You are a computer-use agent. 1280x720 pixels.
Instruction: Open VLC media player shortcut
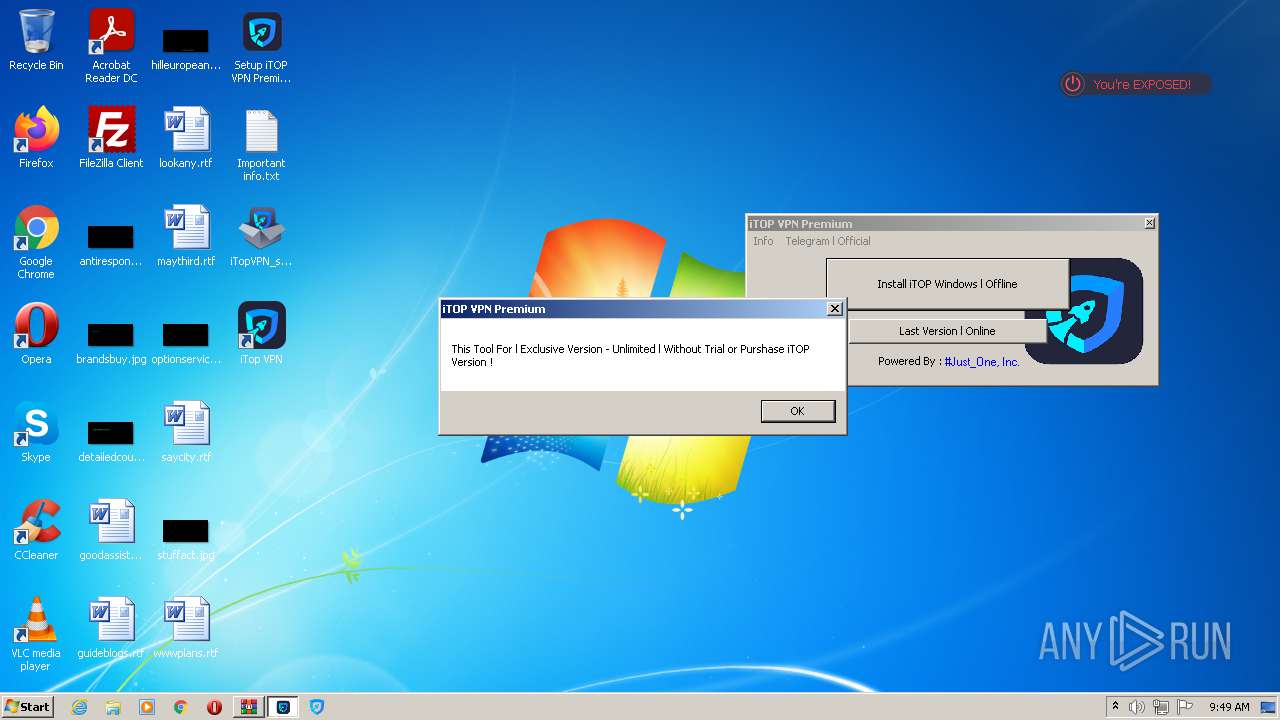[x=36, y=634]
